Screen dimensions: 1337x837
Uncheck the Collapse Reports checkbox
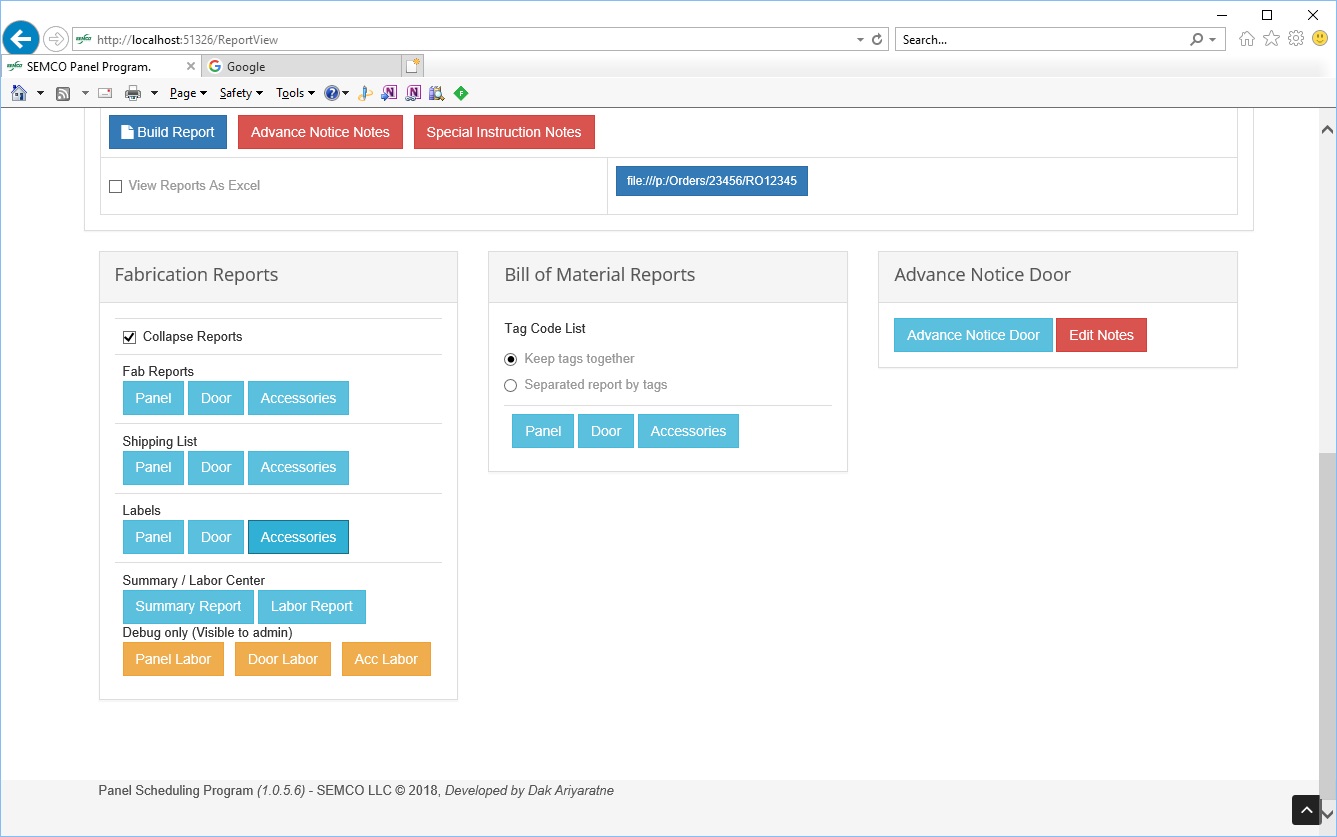[129, 337]
